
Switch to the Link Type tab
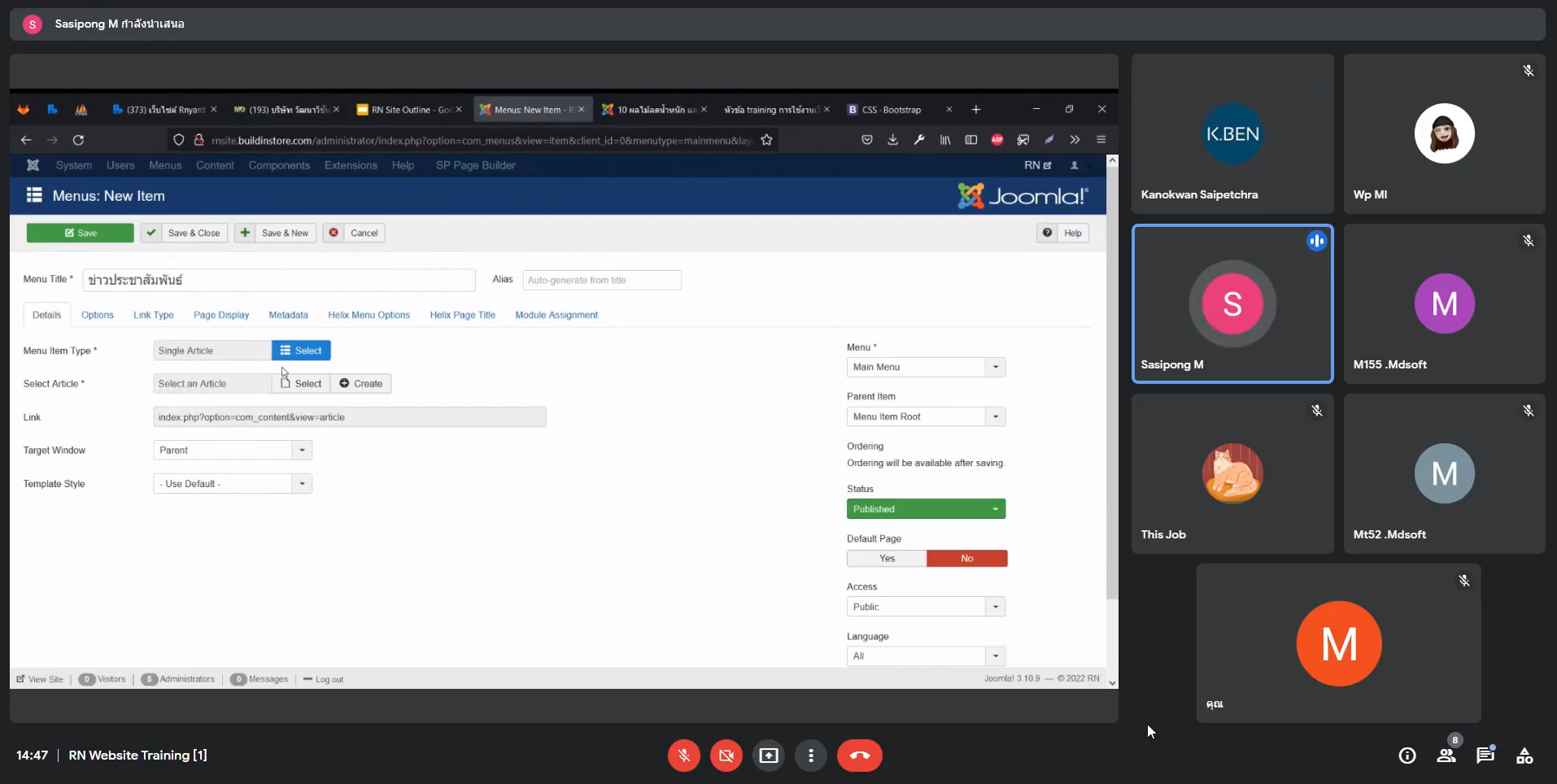[153, 316]
